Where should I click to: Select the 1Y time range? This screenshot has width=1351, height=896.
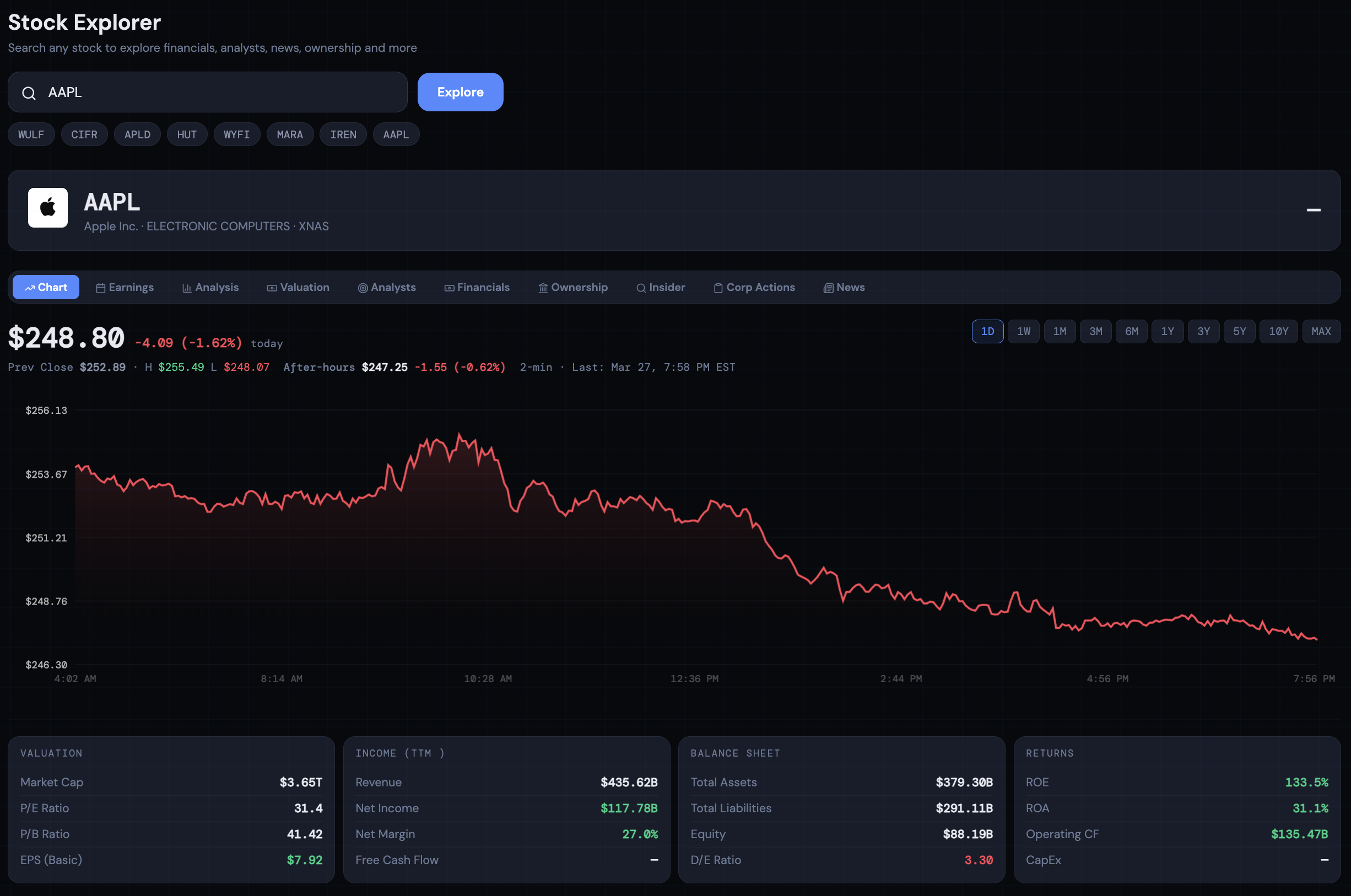click(1168, 331)
